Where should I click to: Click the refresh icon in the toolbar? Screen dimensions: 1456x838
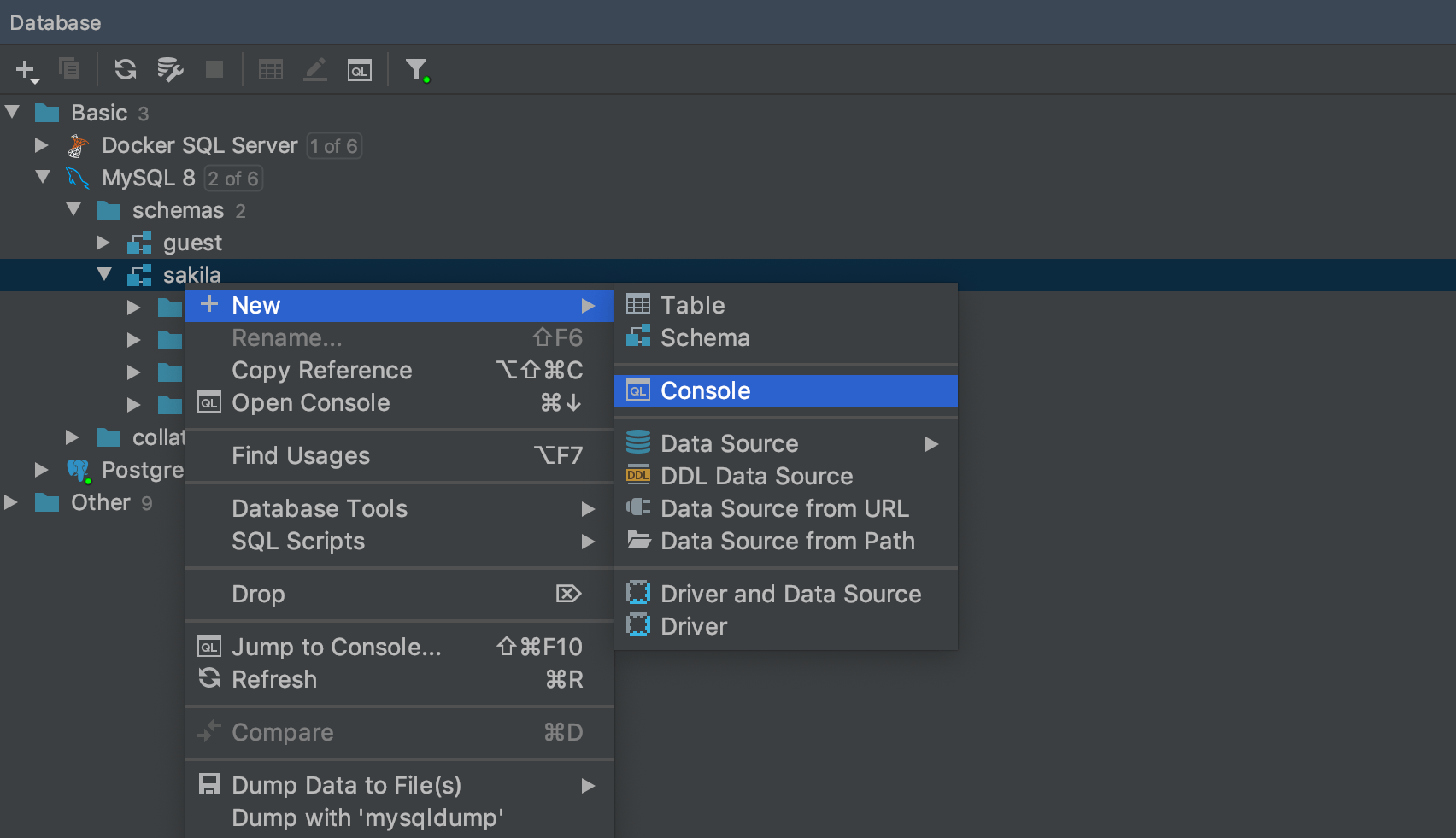point(126,70)
